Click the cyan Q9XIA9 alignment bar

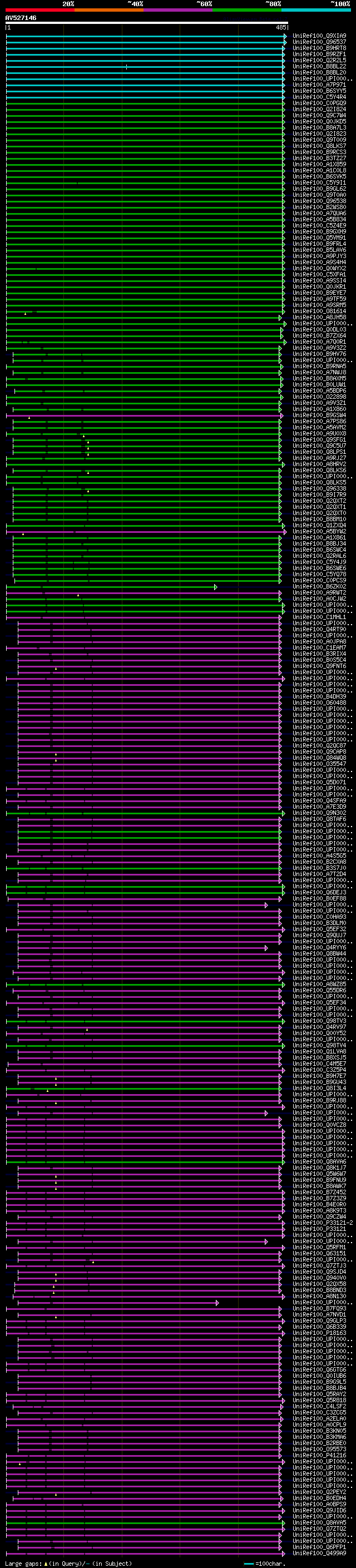pos(146,36)
